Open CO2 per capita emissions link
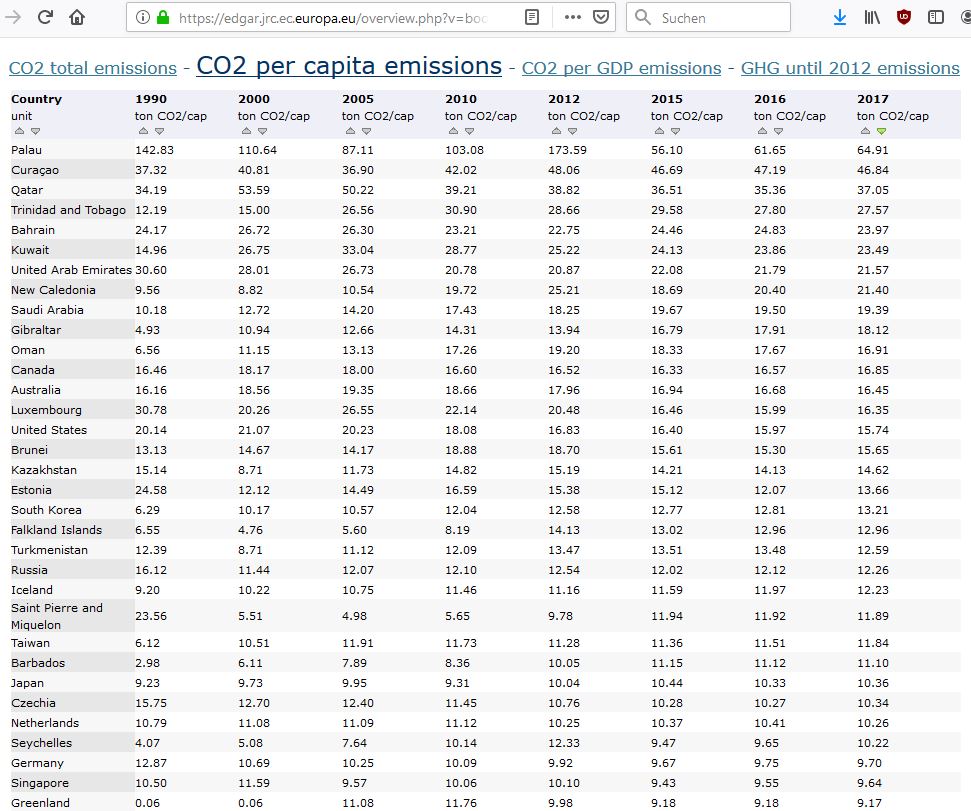This screenshot has width=971, height=811. click(349, 66)
